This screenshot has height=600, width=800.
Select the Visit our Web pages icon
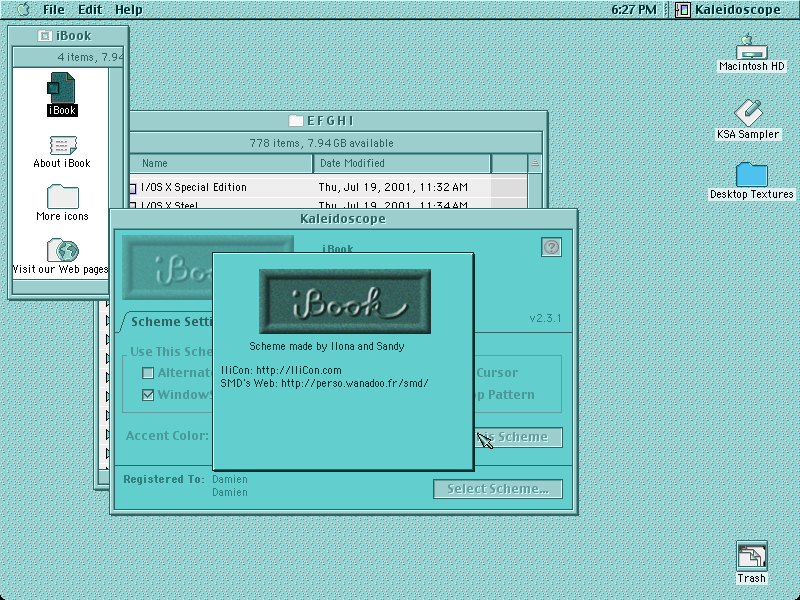pyautogui.click(x=63, y=250)
